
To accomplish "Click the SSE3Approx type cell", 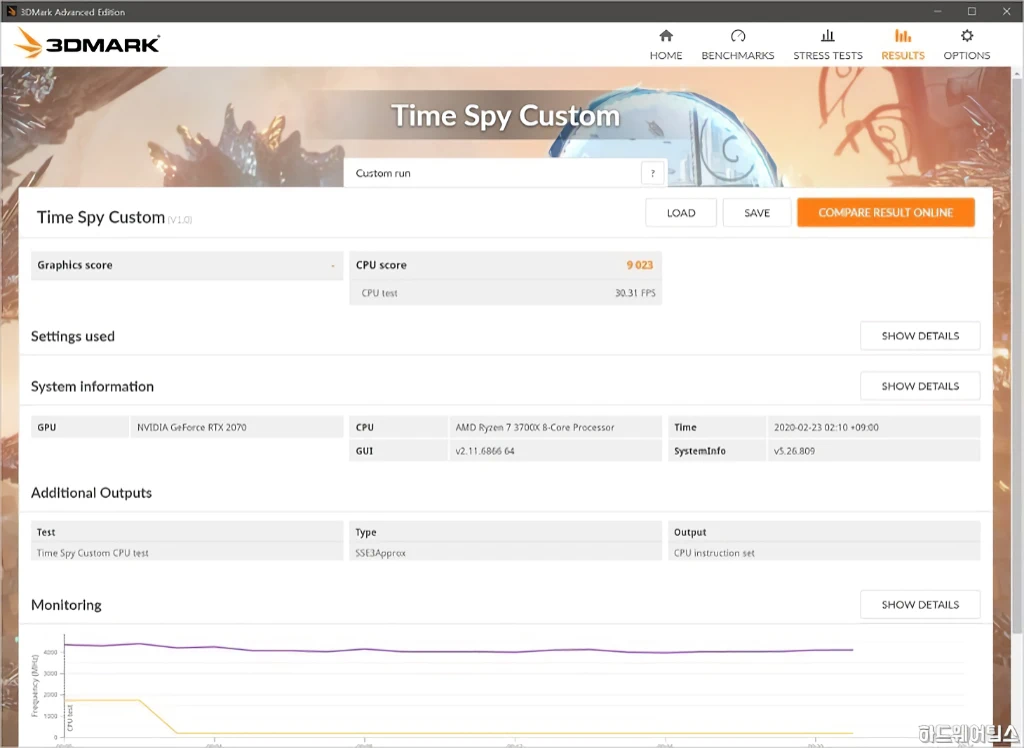I will click(x=505, y=553).
